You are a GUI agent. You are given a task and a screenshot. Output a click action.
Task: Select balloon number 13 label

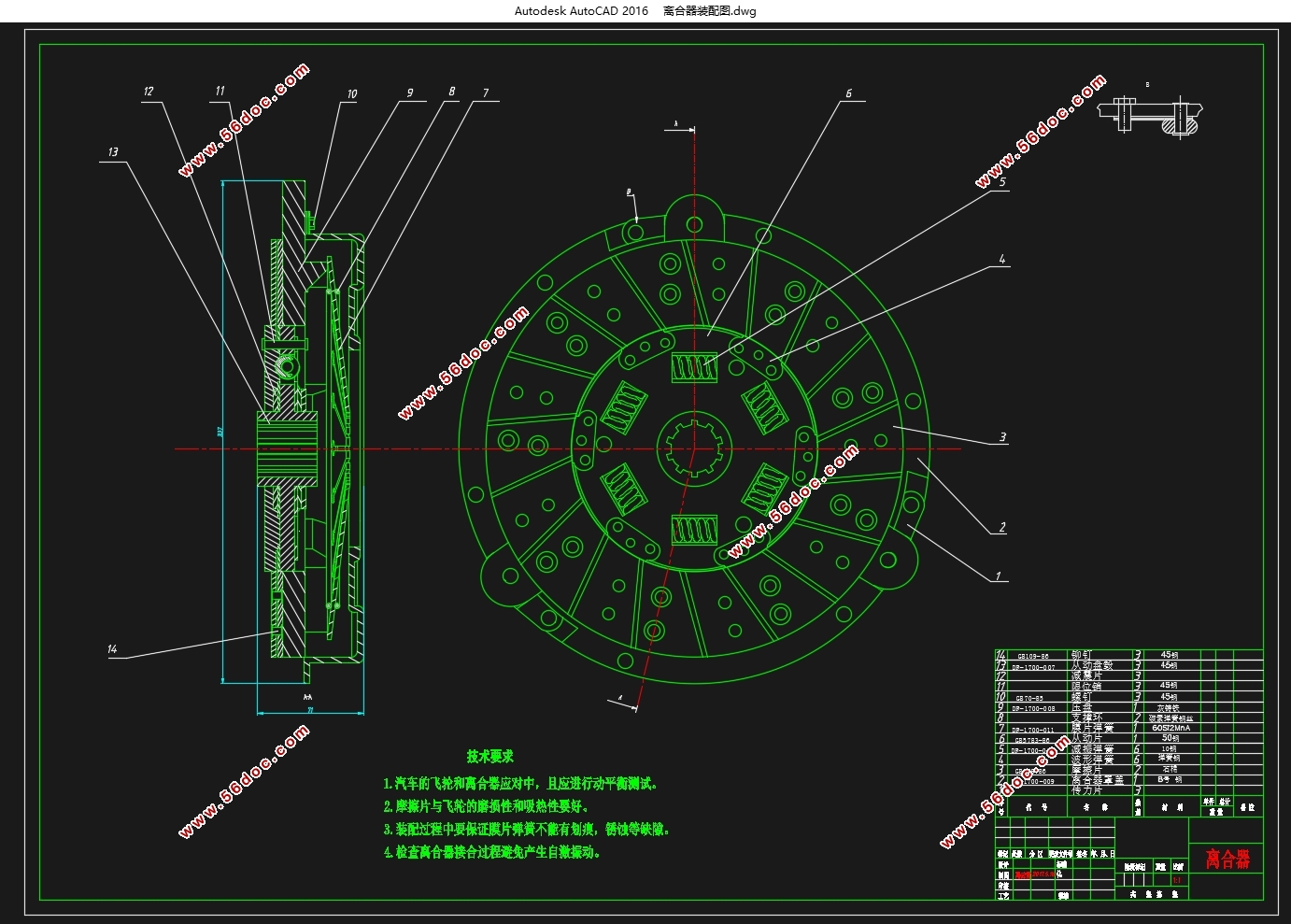pyautogui.click(x=112, y=151)
